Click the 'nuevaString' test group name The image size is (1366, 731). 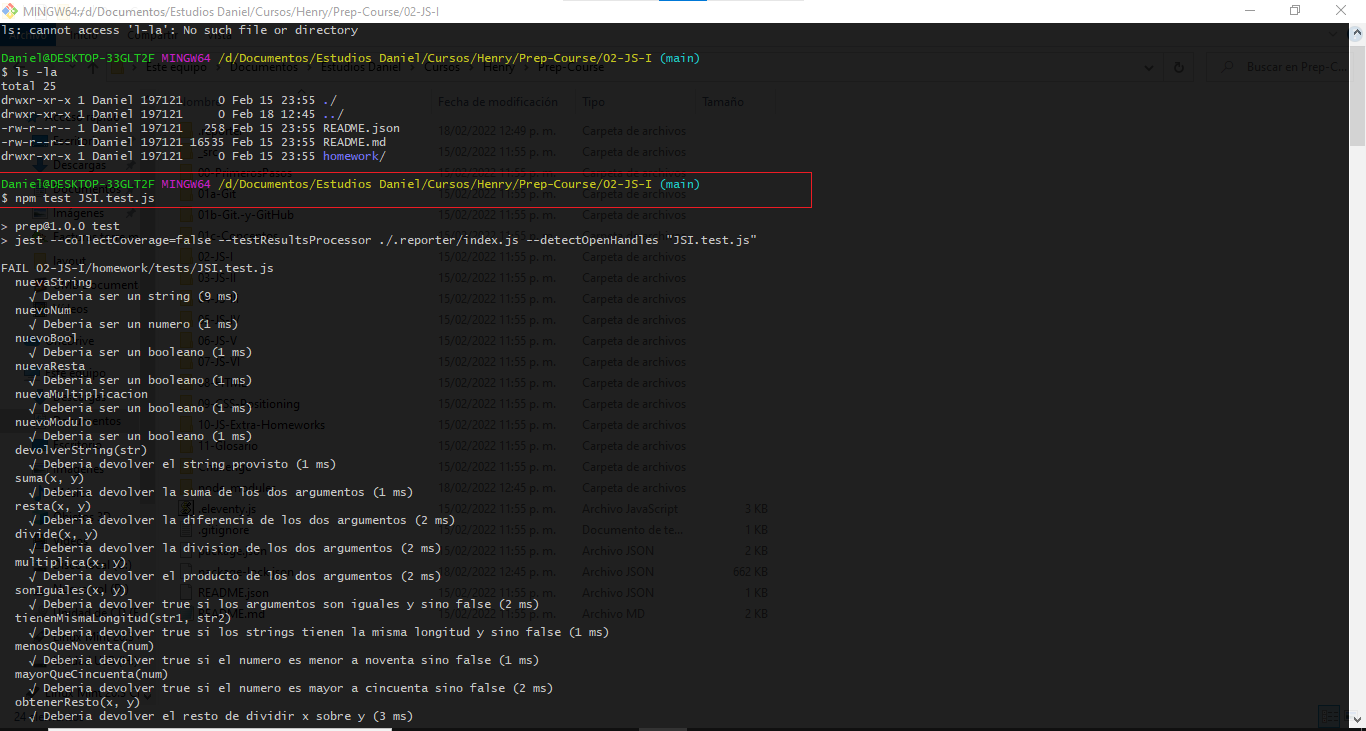pyautogui.click(x=53, y=282)
